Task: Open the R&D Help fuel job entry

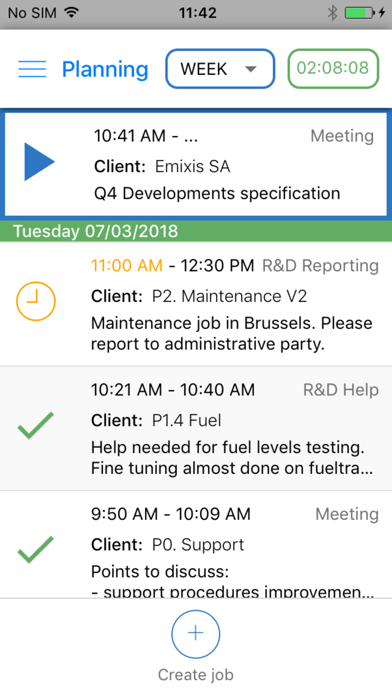Action: coord(196,429)
